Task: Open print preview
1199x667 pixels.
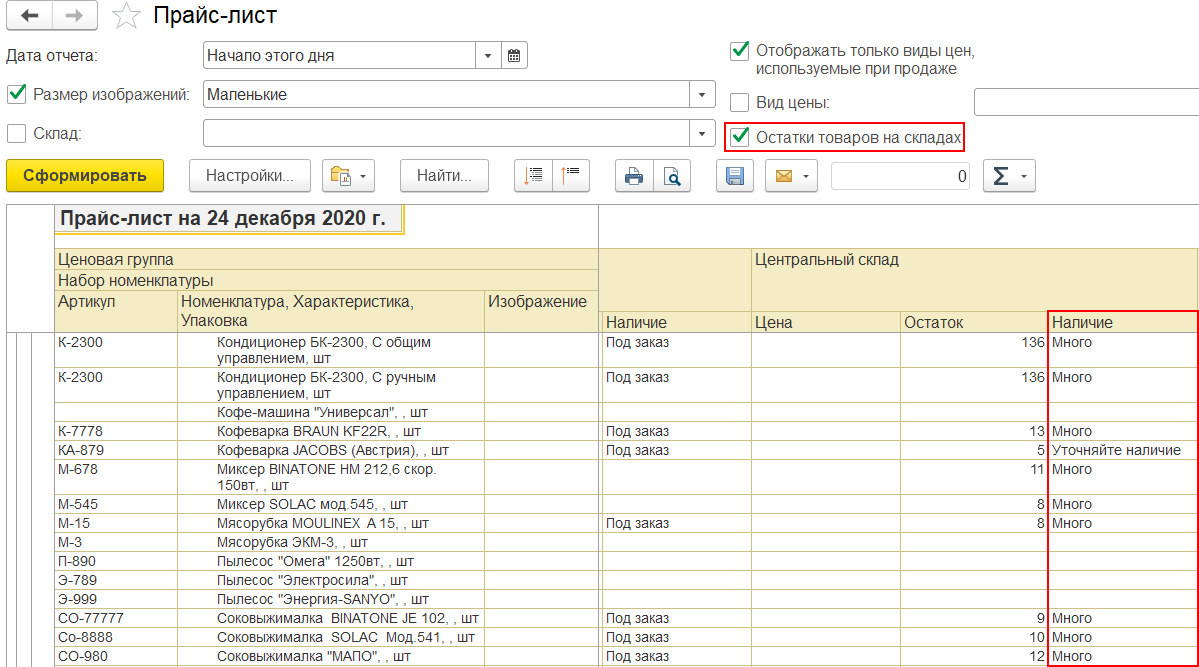Action: point(672,177)
